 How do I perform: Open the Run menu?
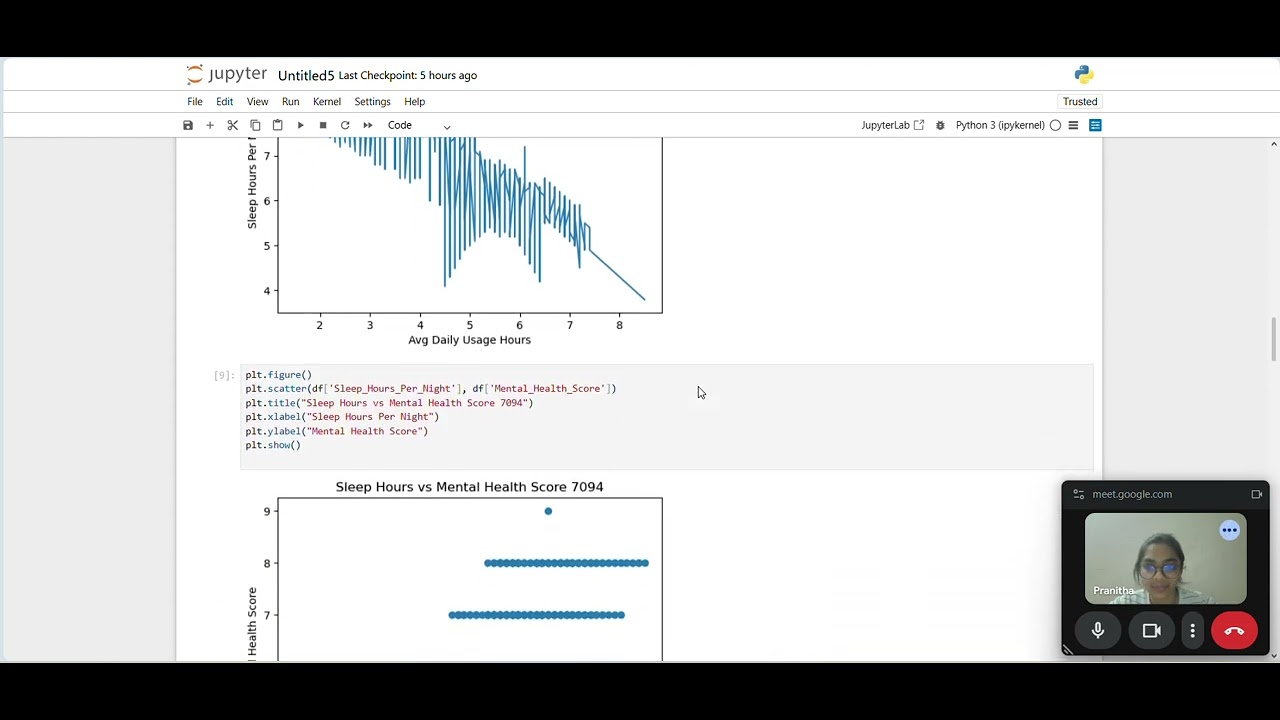[x=290, y=101]
